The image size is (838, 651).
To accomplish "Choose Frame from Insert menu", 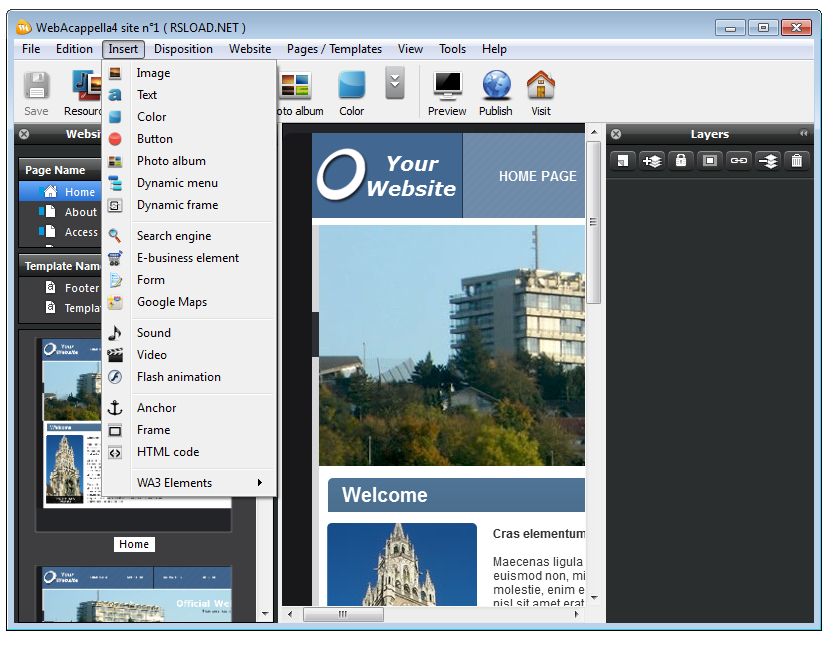I will (x=190, y=430).
